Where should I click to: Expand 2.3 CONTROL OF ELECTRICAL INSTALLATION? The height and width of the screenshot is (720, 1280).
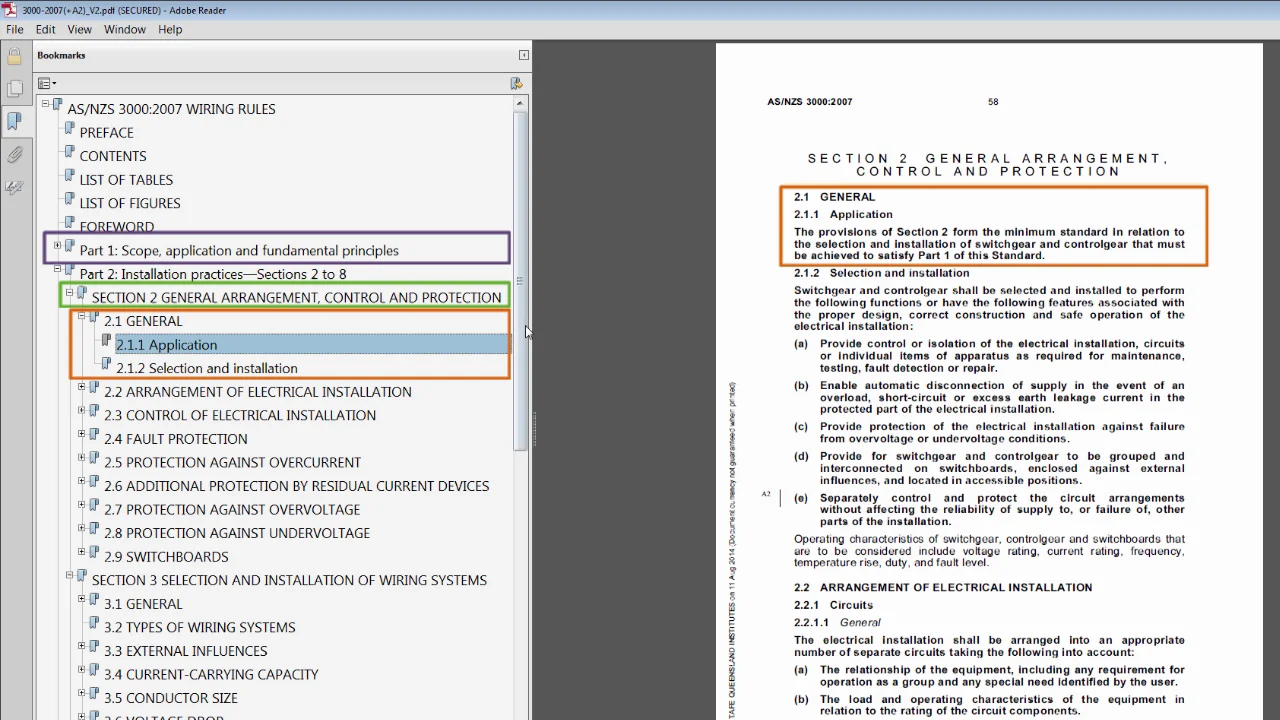coord(82,411)
